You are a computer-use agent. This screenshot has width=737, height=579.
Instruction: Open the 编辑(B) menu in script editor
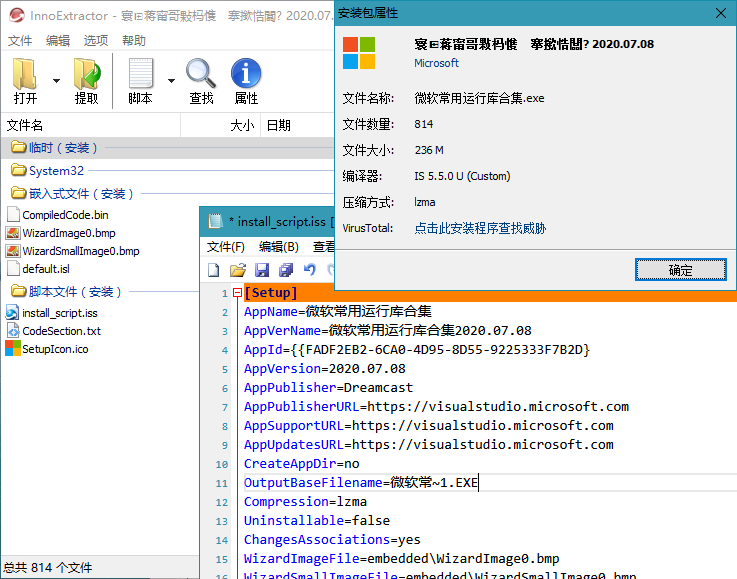coord(278,247)
